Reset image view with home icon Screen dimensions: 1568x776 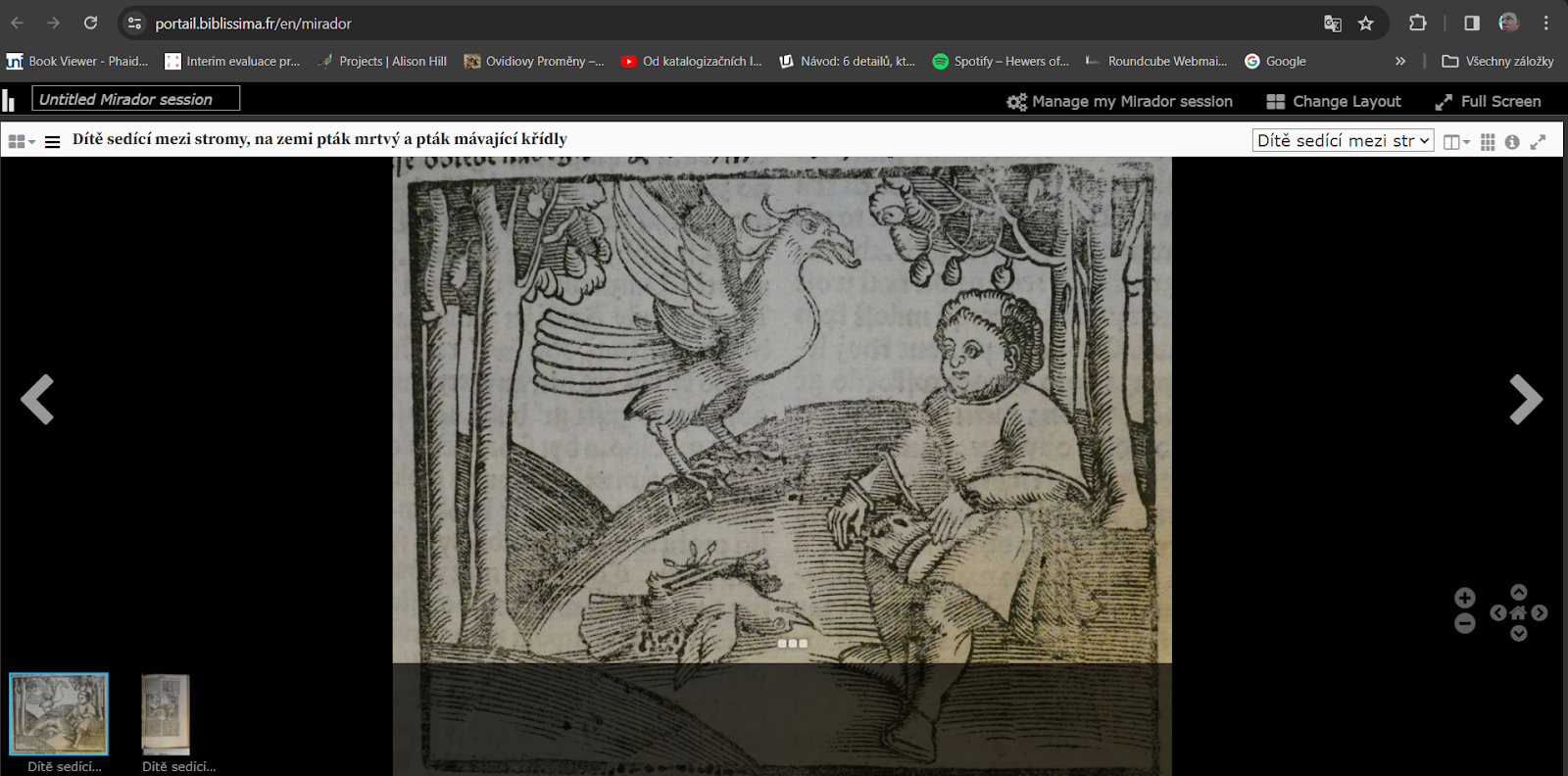pos(1519,612)
